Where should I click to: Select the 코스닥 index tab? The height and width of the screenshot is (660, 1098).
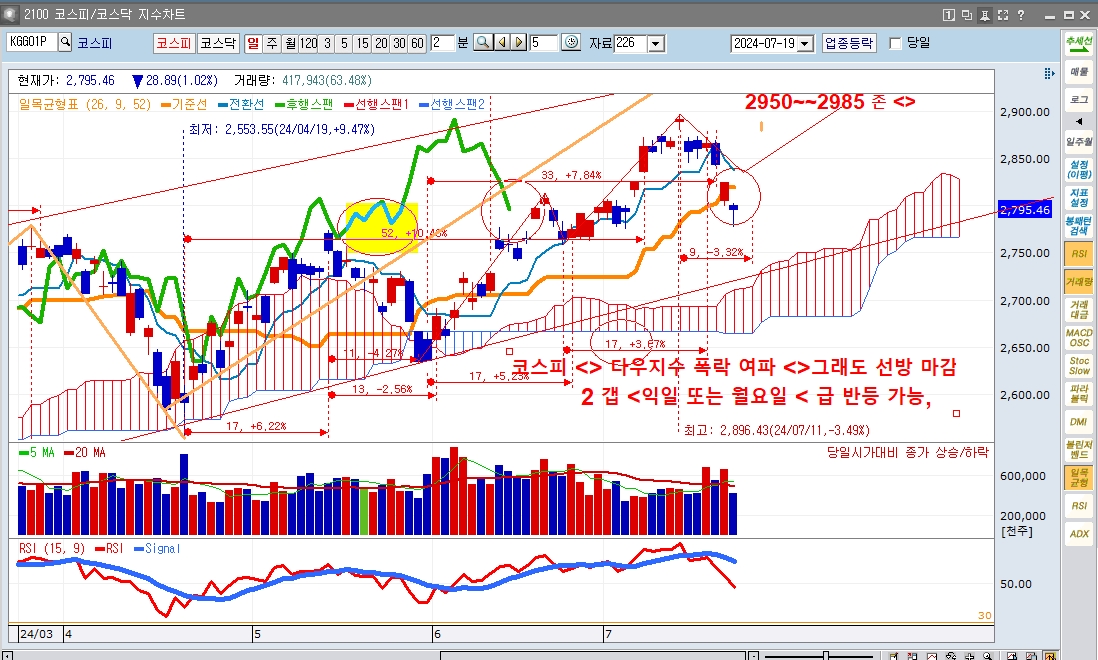[x=218, y=43]
